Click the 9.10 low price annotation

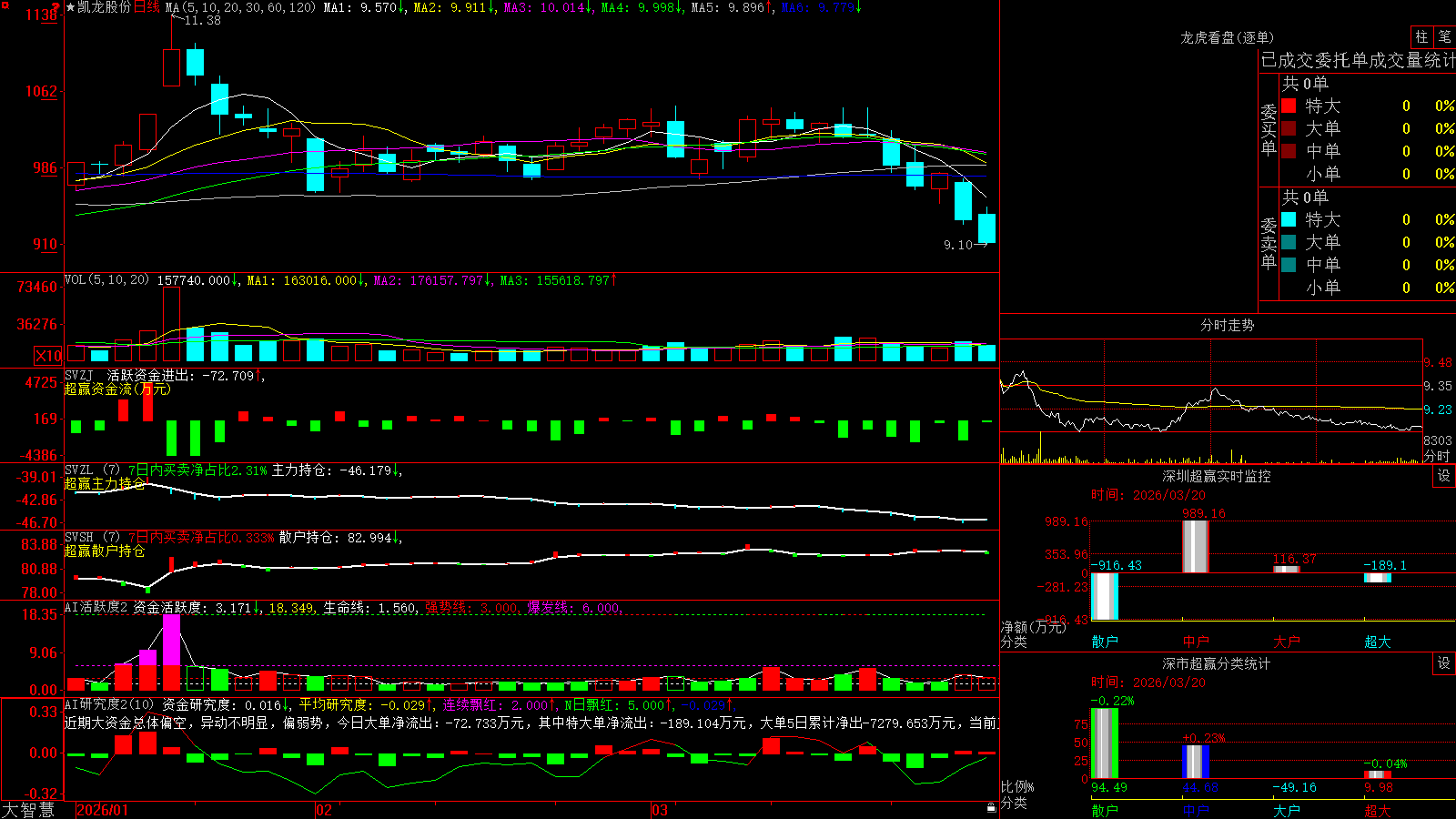pos(958,245)
